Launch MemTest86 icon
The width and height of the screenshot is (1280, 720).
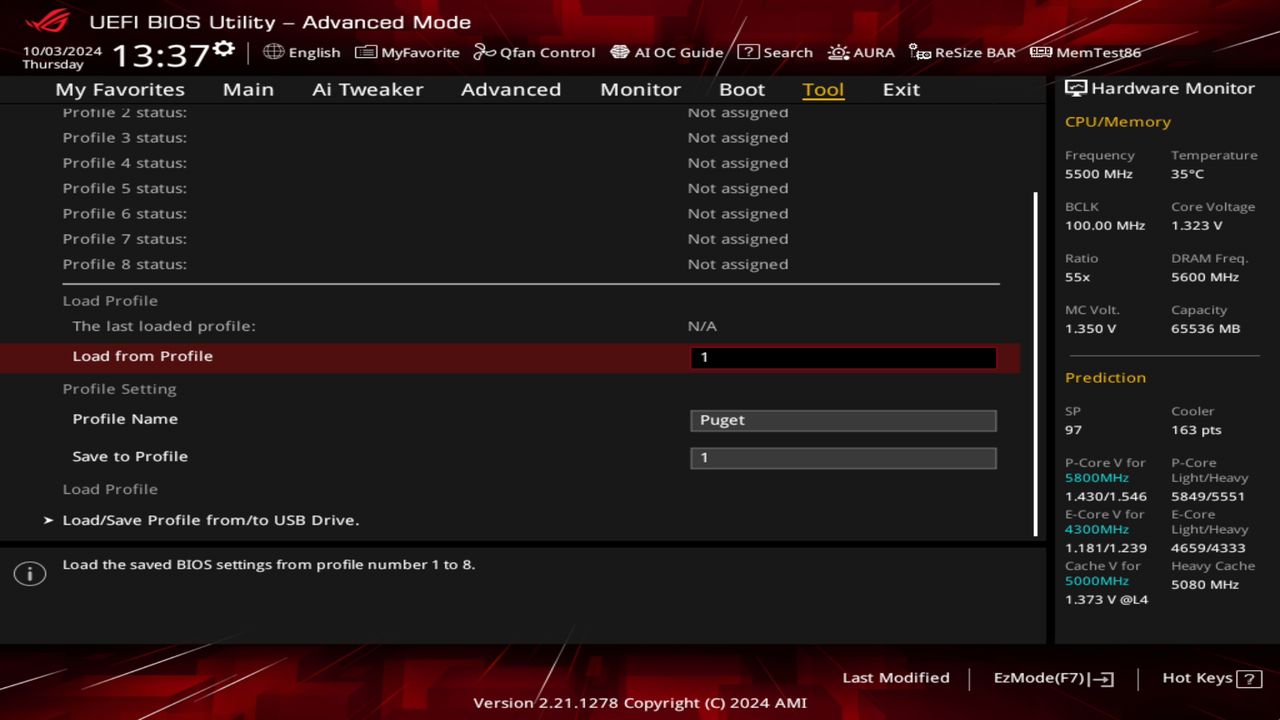(x=1041, y=52)
